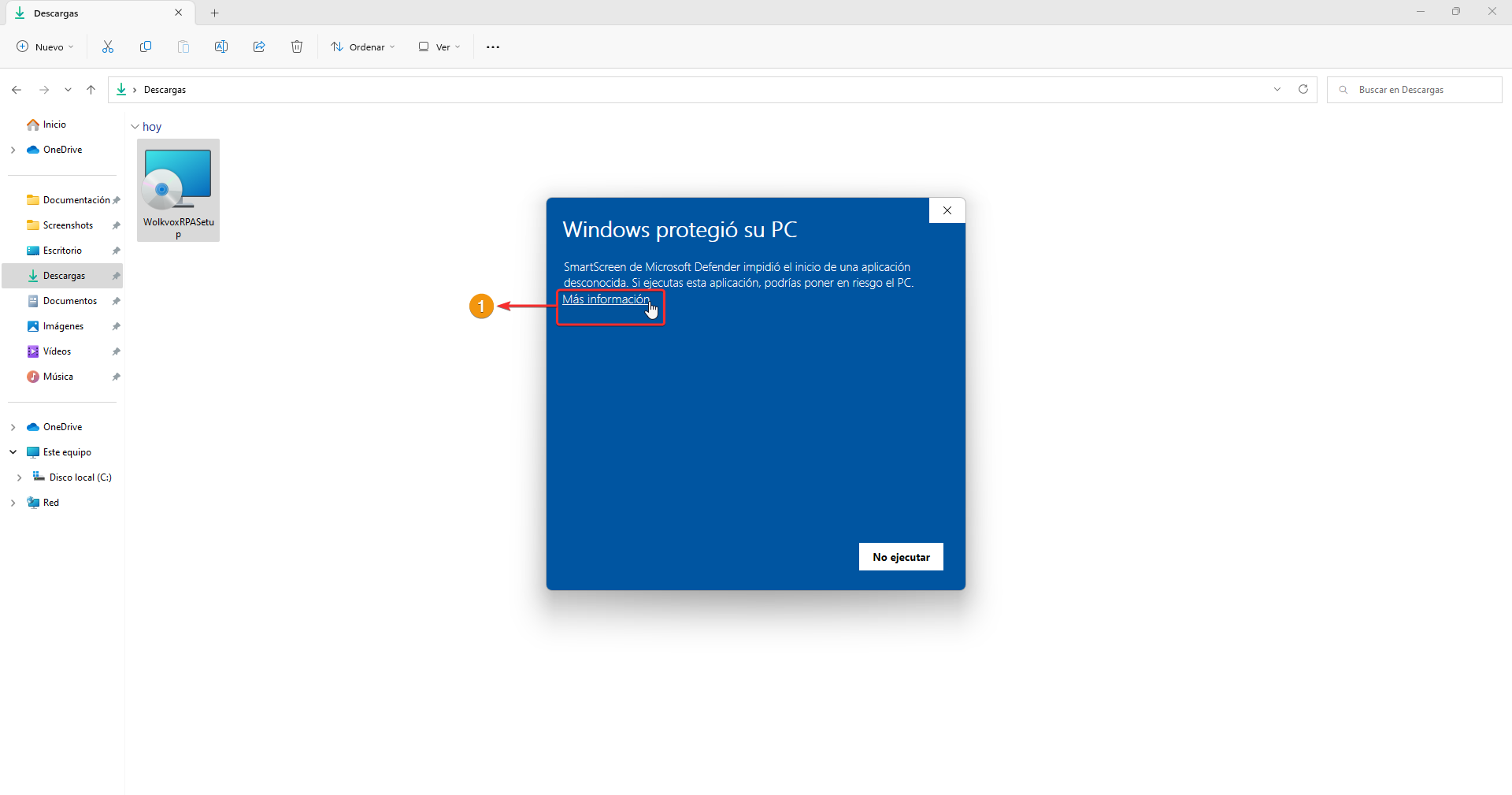Click the Copy icon in toolbar
Image resolution: width=1512 pixels, height=795 pixels.
(x=146, y=47)
